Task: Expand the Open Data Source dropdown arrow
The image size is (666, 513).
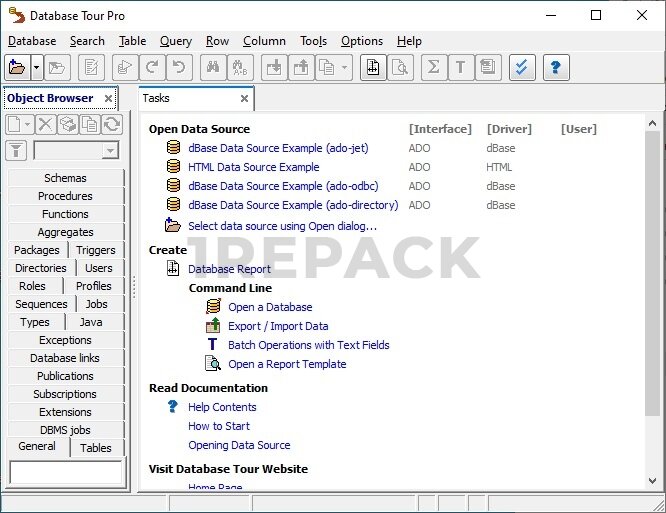Action: [37, 68]
